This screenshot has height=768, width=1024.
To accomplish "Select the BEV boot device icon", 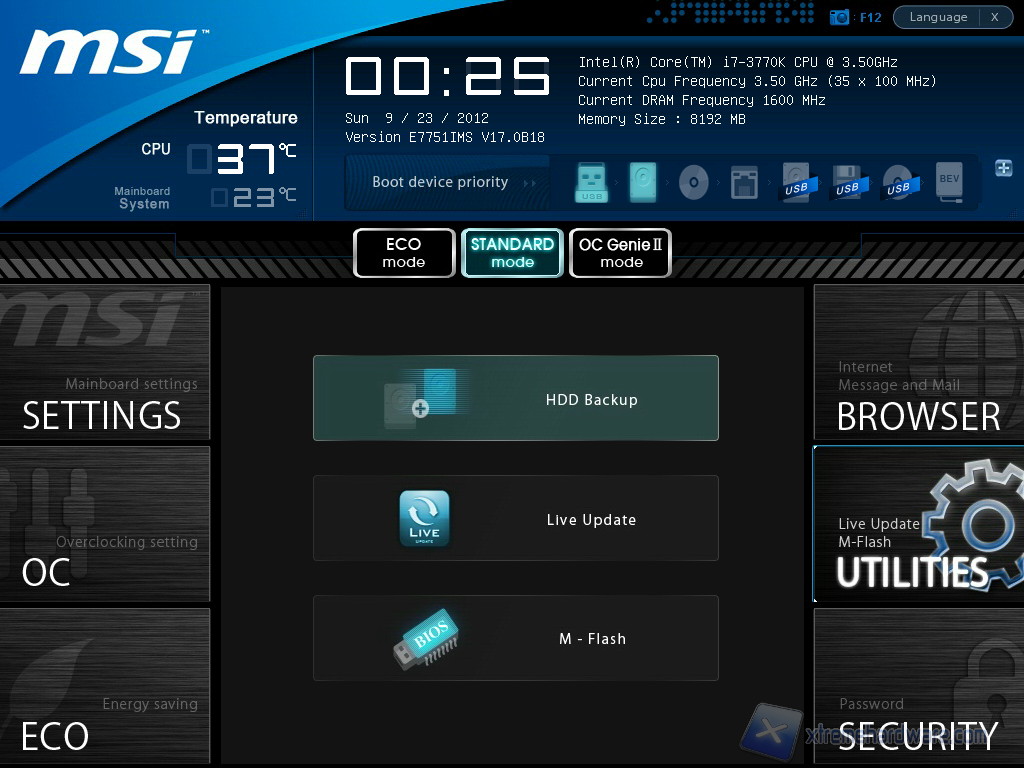I will click(x=950, y=183).
